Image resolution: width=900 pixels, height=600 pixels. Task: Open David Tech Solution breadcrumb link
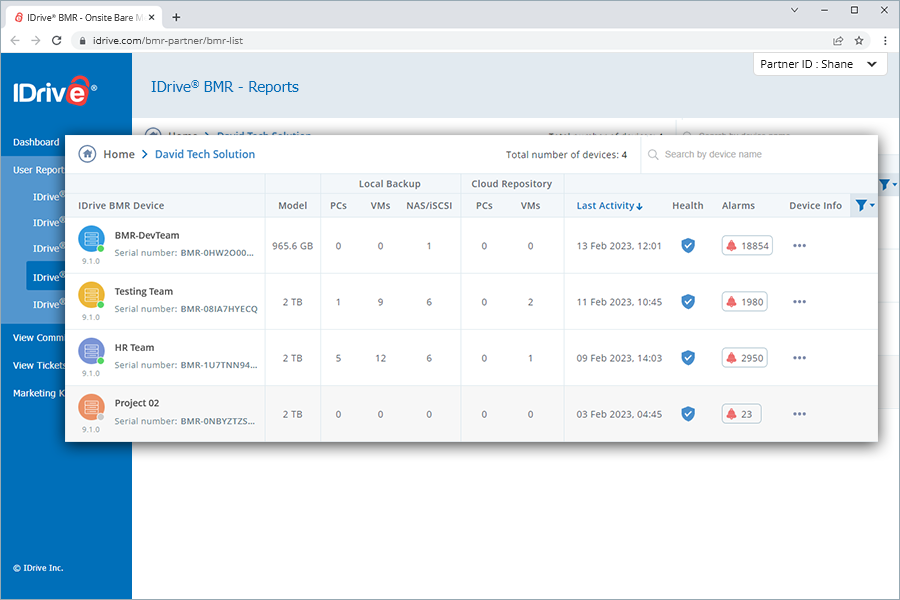click(205, 154)
